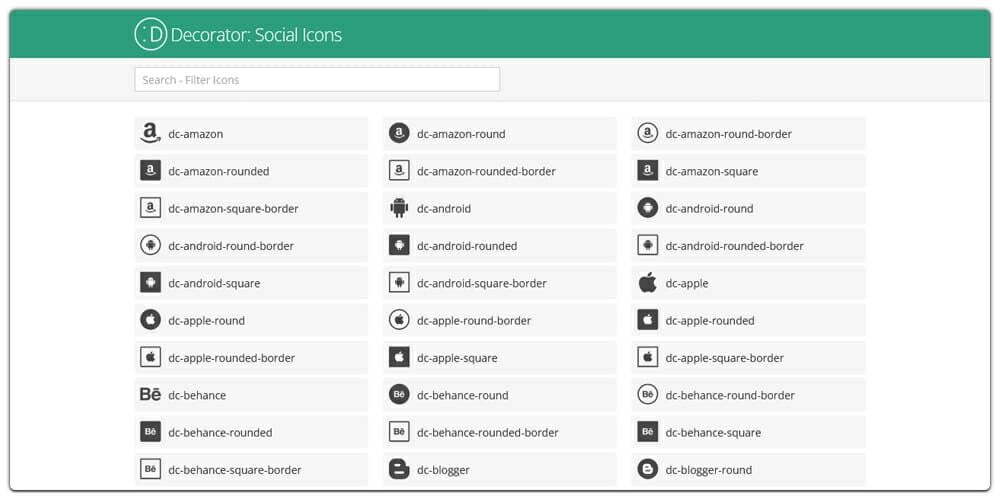Pick the dc-android-rounded-border icon
This screenshot has width=1000, height=500.
coord(647,245)
